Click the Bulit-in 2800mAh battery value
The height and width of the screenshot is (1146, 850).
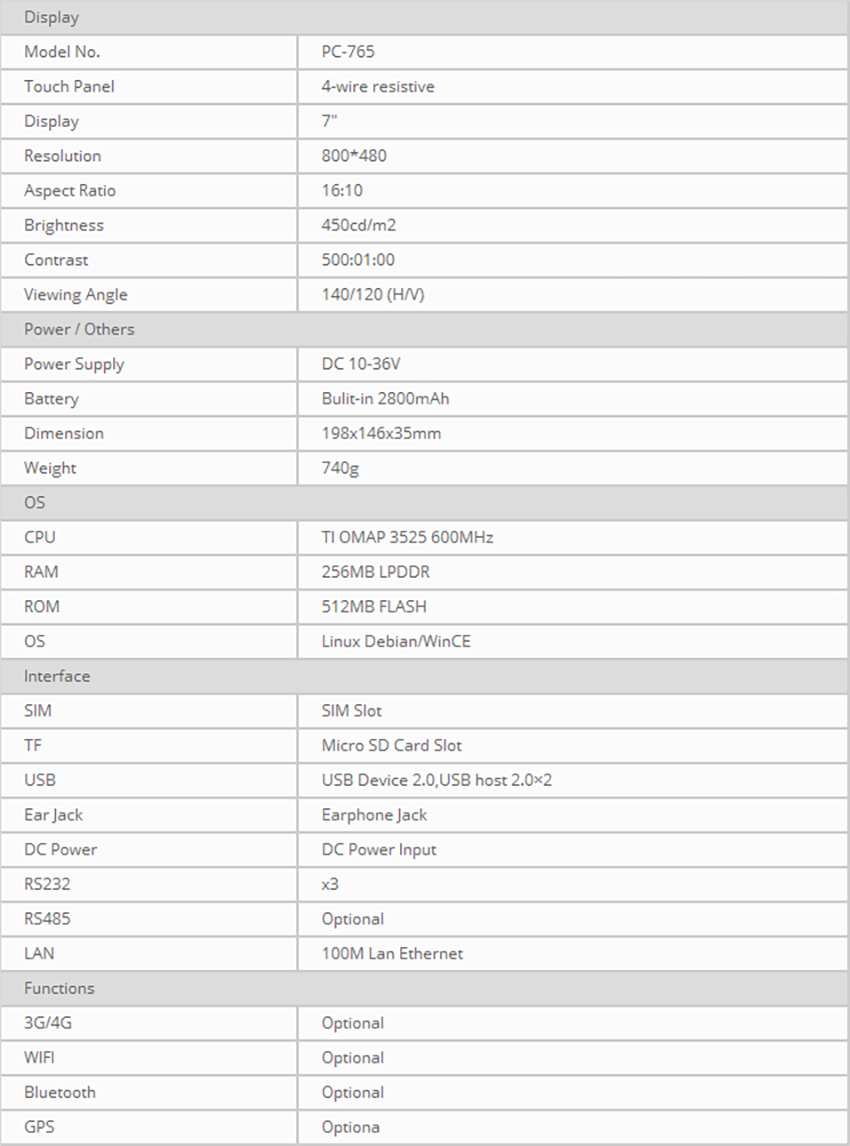385,399
